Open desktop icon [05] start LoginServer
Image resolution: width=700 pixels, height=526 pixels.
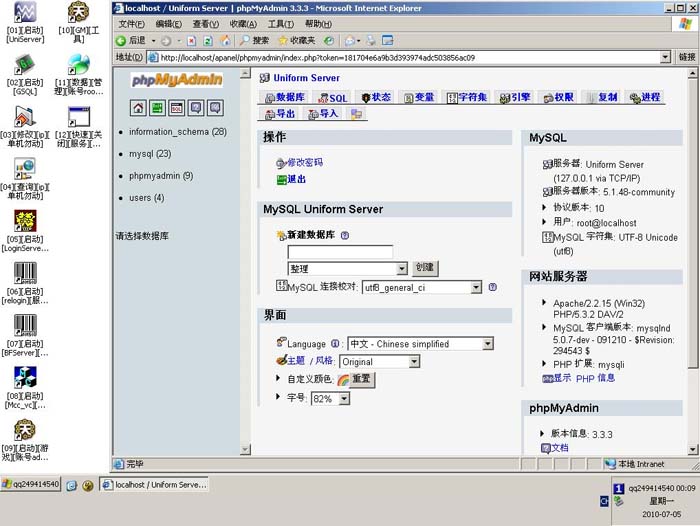click(x=25, y=231)
